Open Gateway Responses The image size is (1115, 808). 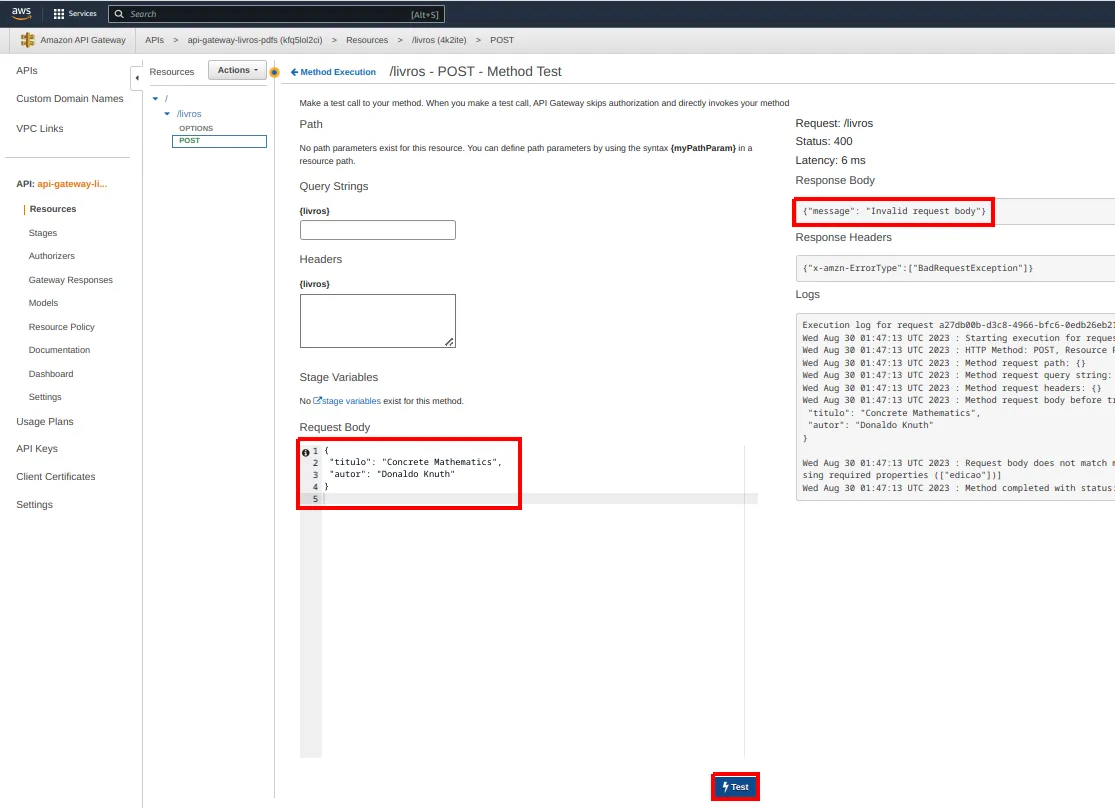[x=70, y=280]
